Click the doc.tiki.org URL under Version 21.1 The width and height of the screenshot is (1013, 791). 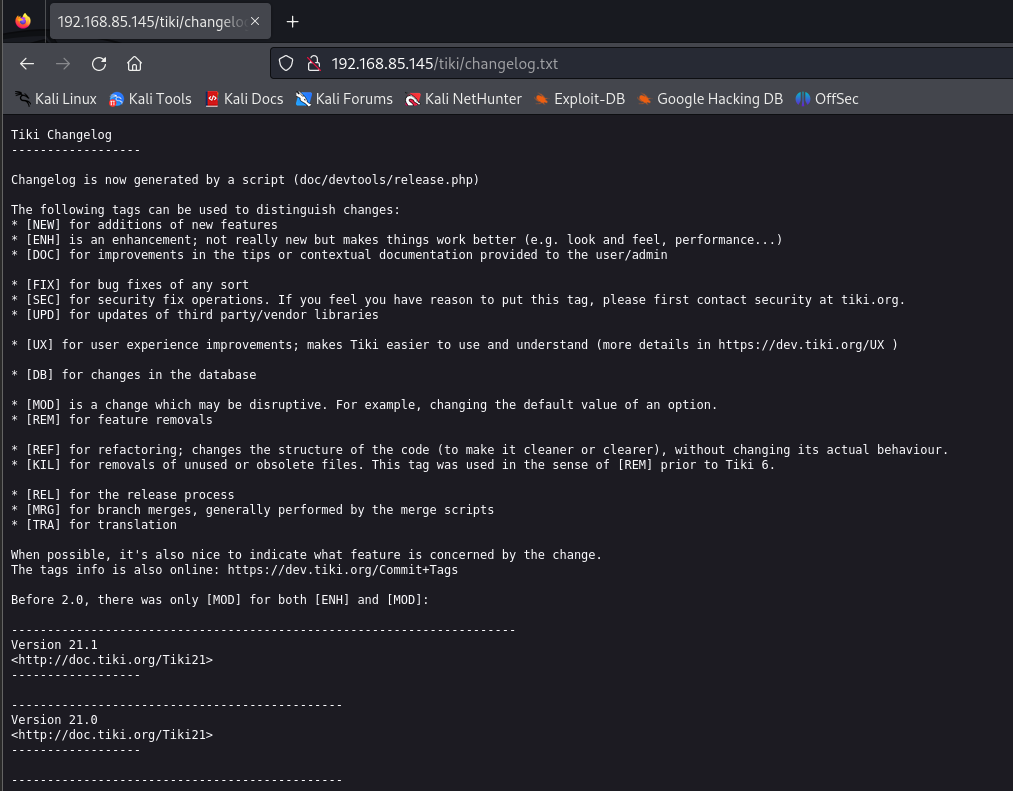(x=112, y=660)
